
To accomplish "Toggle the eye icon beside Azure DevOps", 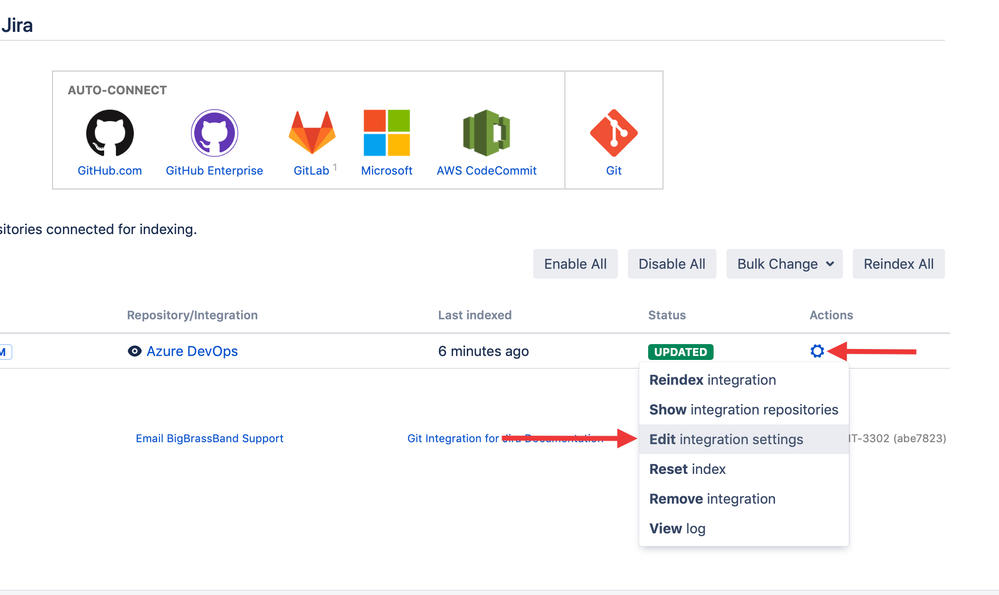I will 134,351.
